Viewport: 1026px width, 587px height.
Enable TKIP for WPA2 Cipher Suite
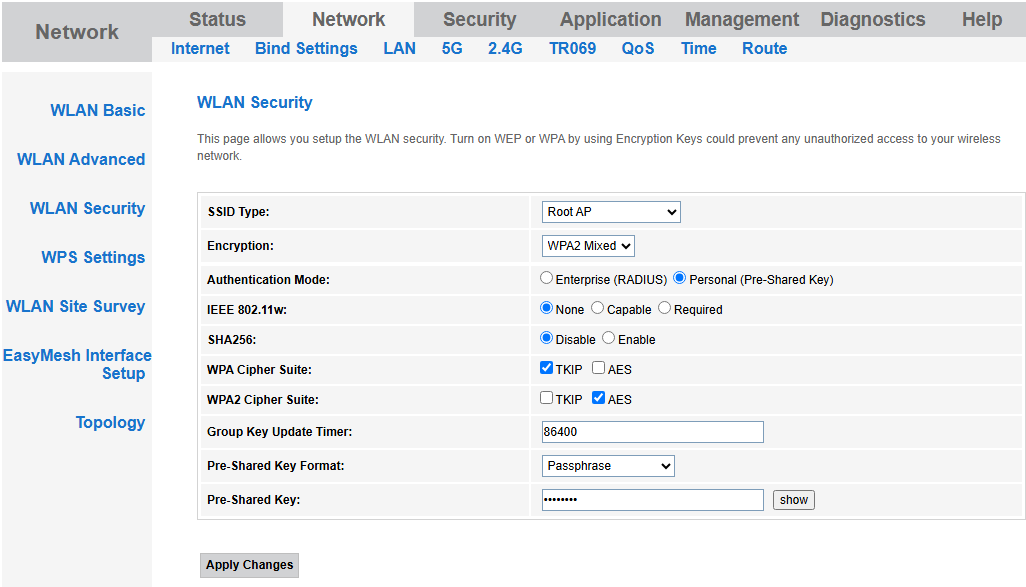[x=546, y=398]
